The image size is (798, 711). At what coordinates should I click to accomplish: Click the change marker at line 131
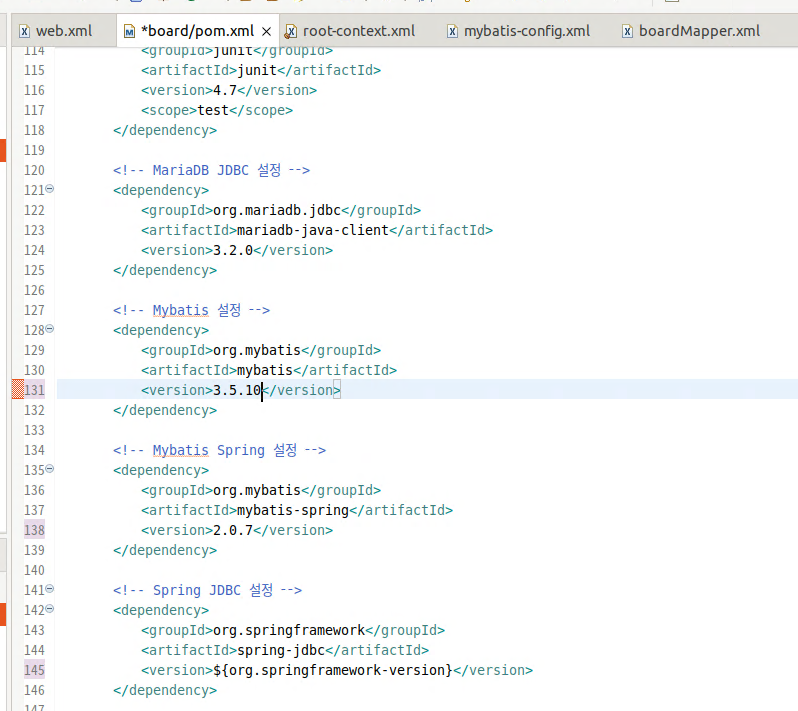click(x=18, y=390)
